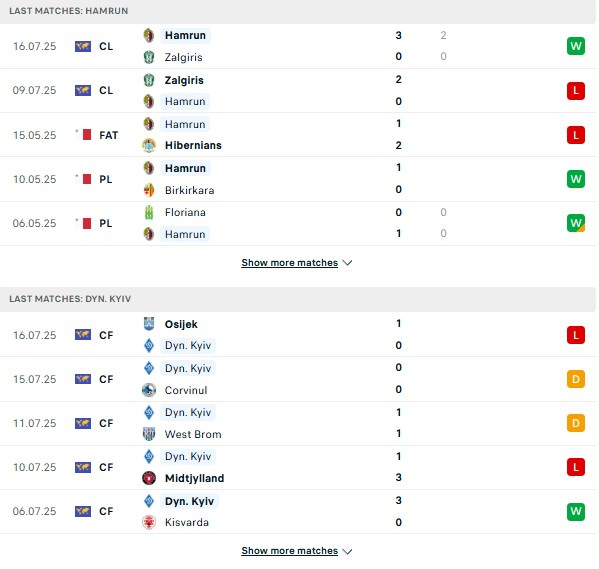
Task: Select the CL competition label for 16.07.25
Action: point(106,46)
